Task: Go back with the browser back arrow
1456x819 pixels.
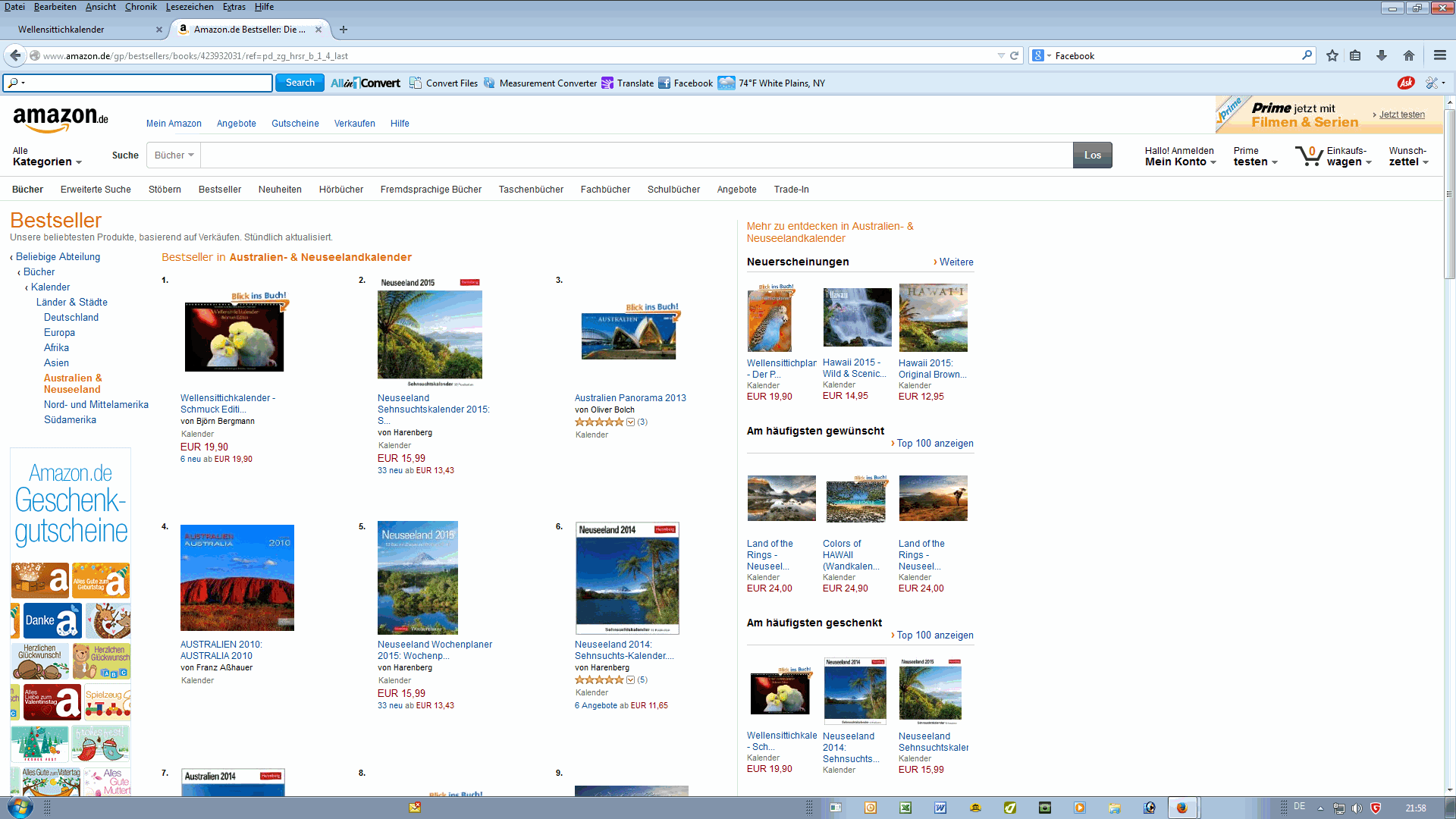Action: 15,55
